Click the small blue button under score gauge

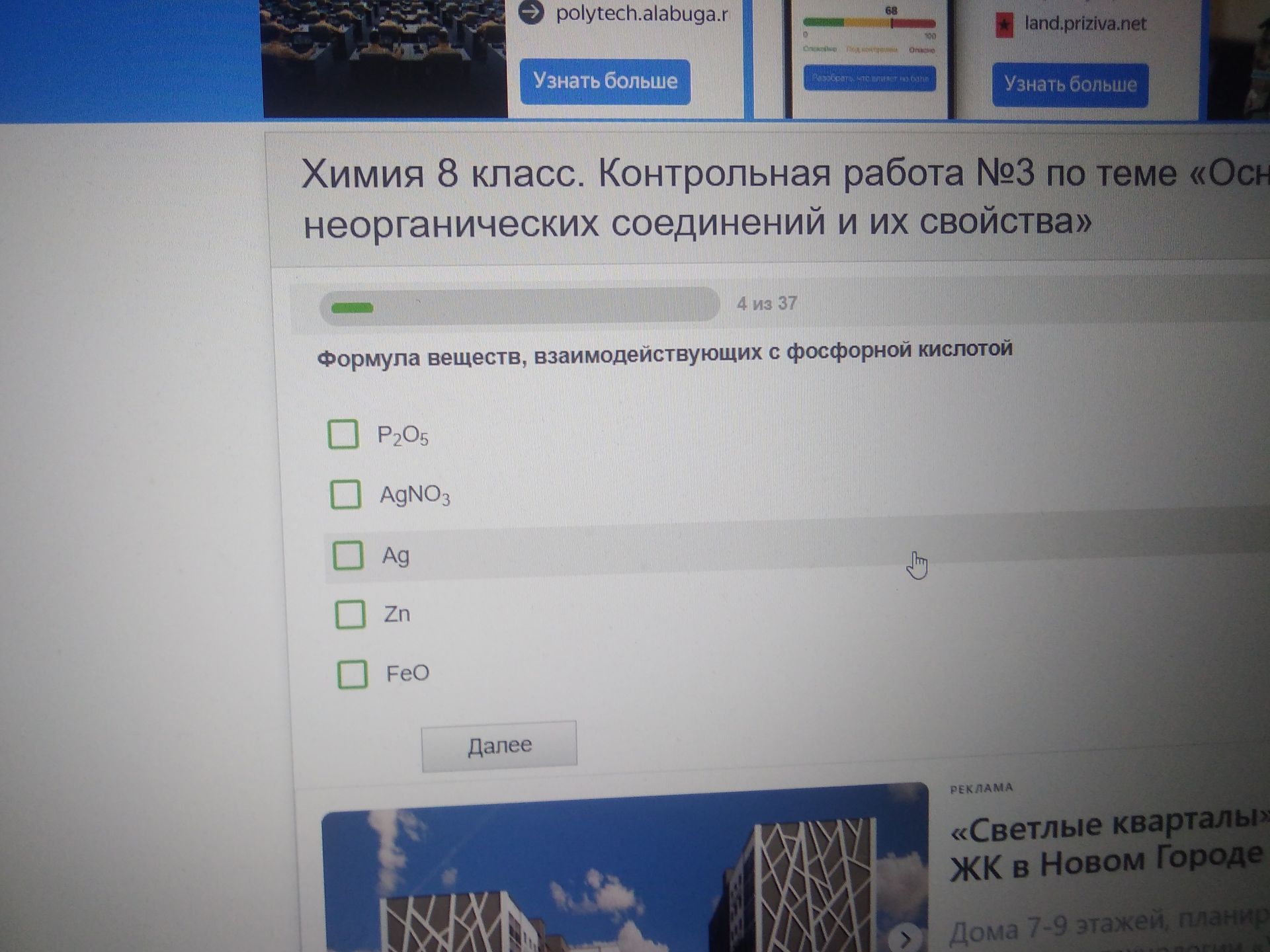869,78
